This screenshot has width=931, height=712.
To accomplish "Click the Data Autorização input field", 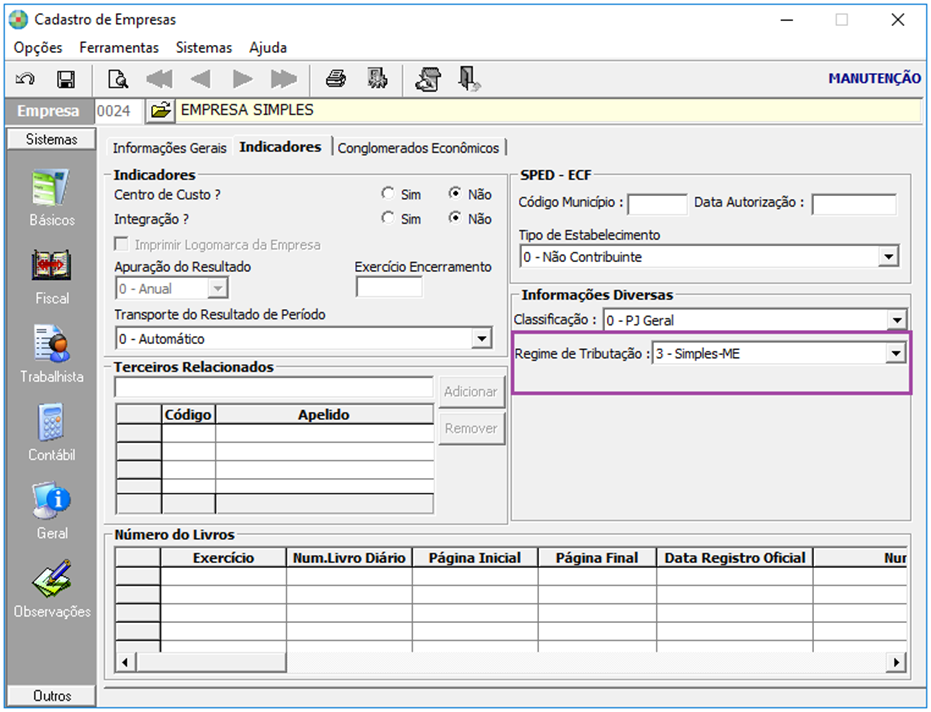I will click(854, 204).
